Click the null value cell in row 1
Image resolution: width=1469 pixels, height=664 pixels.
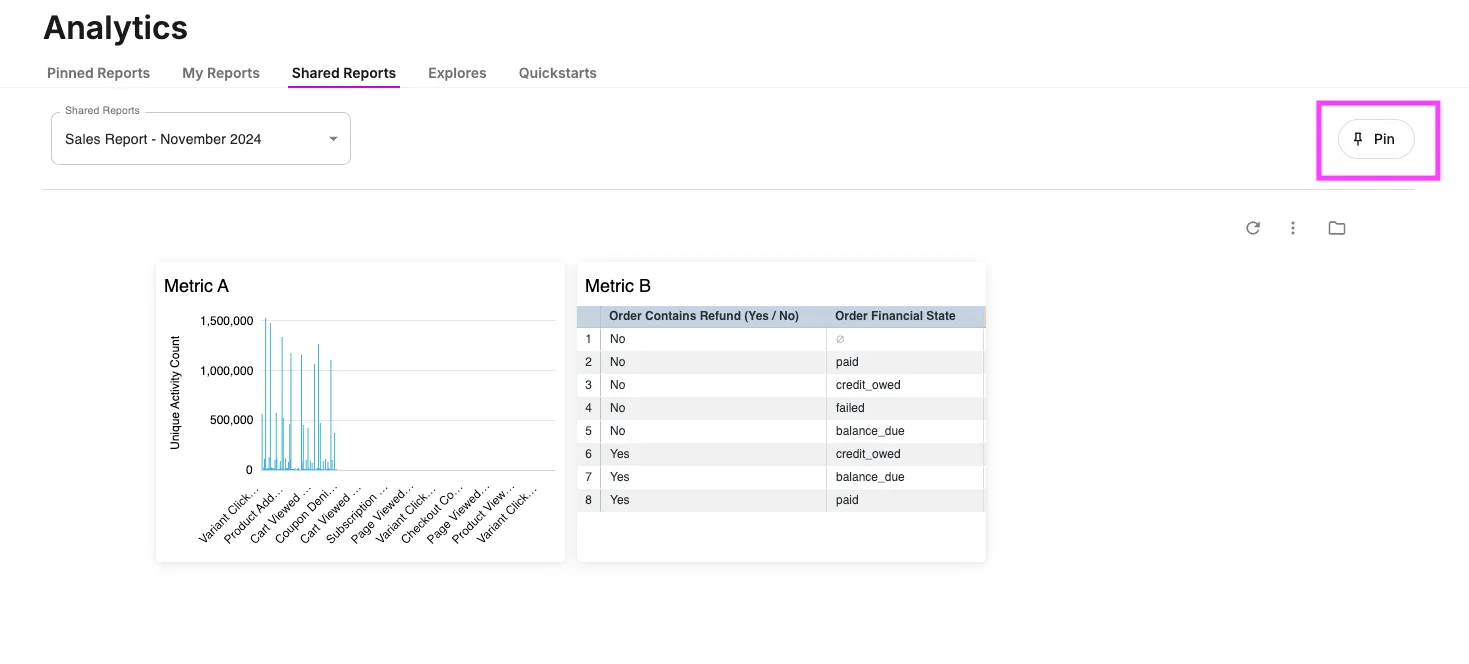905,339
